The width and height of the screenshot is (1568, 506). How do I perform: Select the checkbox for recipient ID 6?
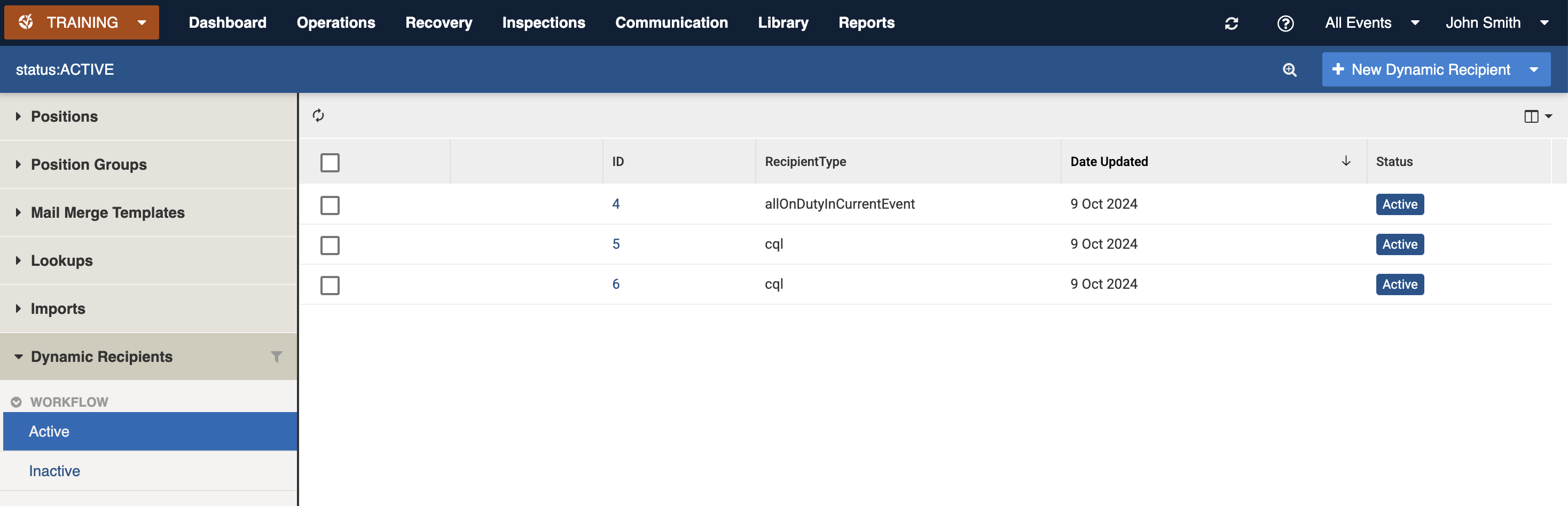[x=330, y=285]
